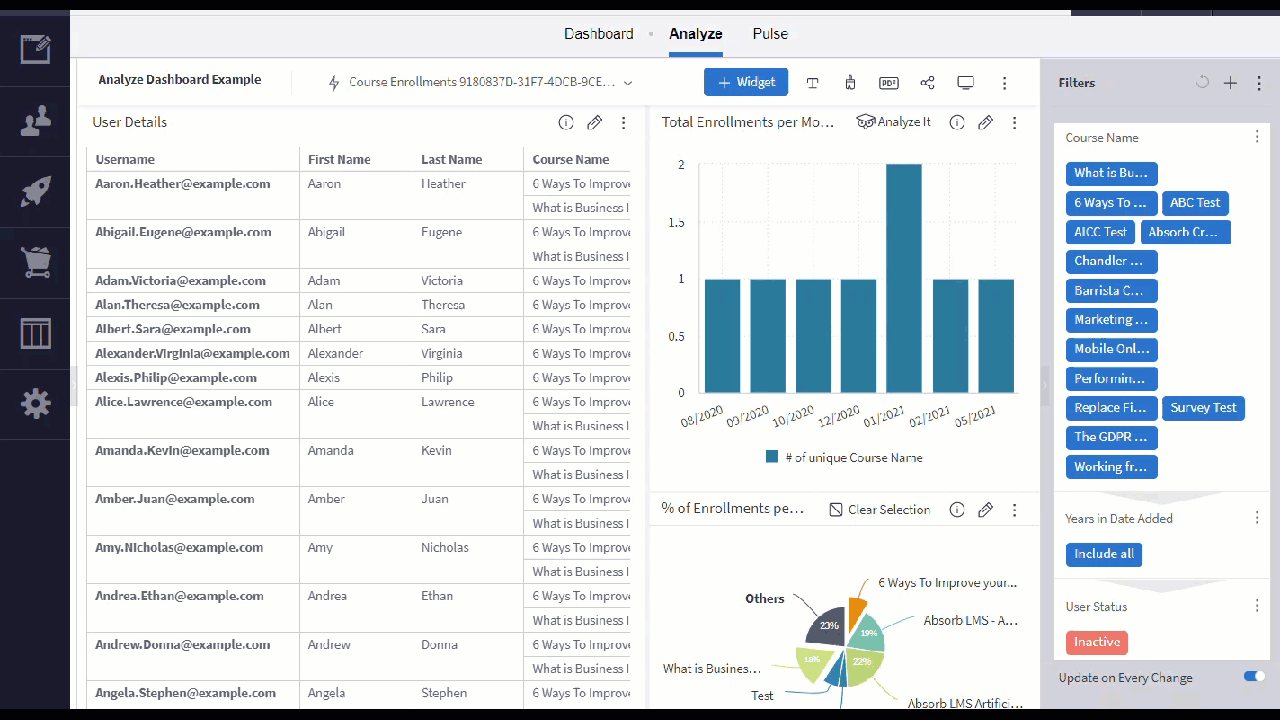The width and height of the screenshot is (1280, 720).
Task: Open the Years in Date Added options menu
Action: tap(1257, 517)
